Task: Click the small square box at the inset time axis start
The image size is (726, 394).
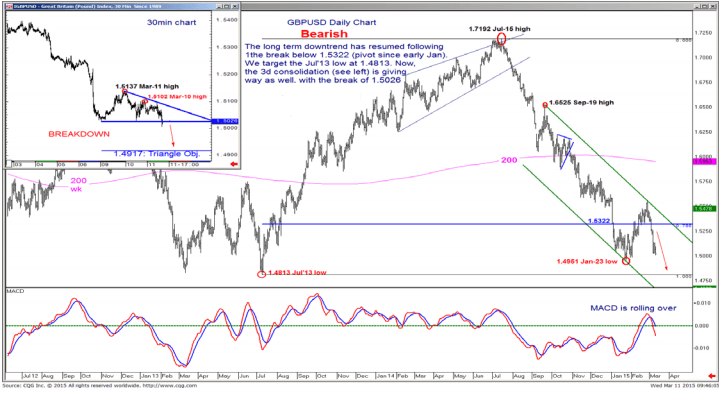Action: (9, 164)
